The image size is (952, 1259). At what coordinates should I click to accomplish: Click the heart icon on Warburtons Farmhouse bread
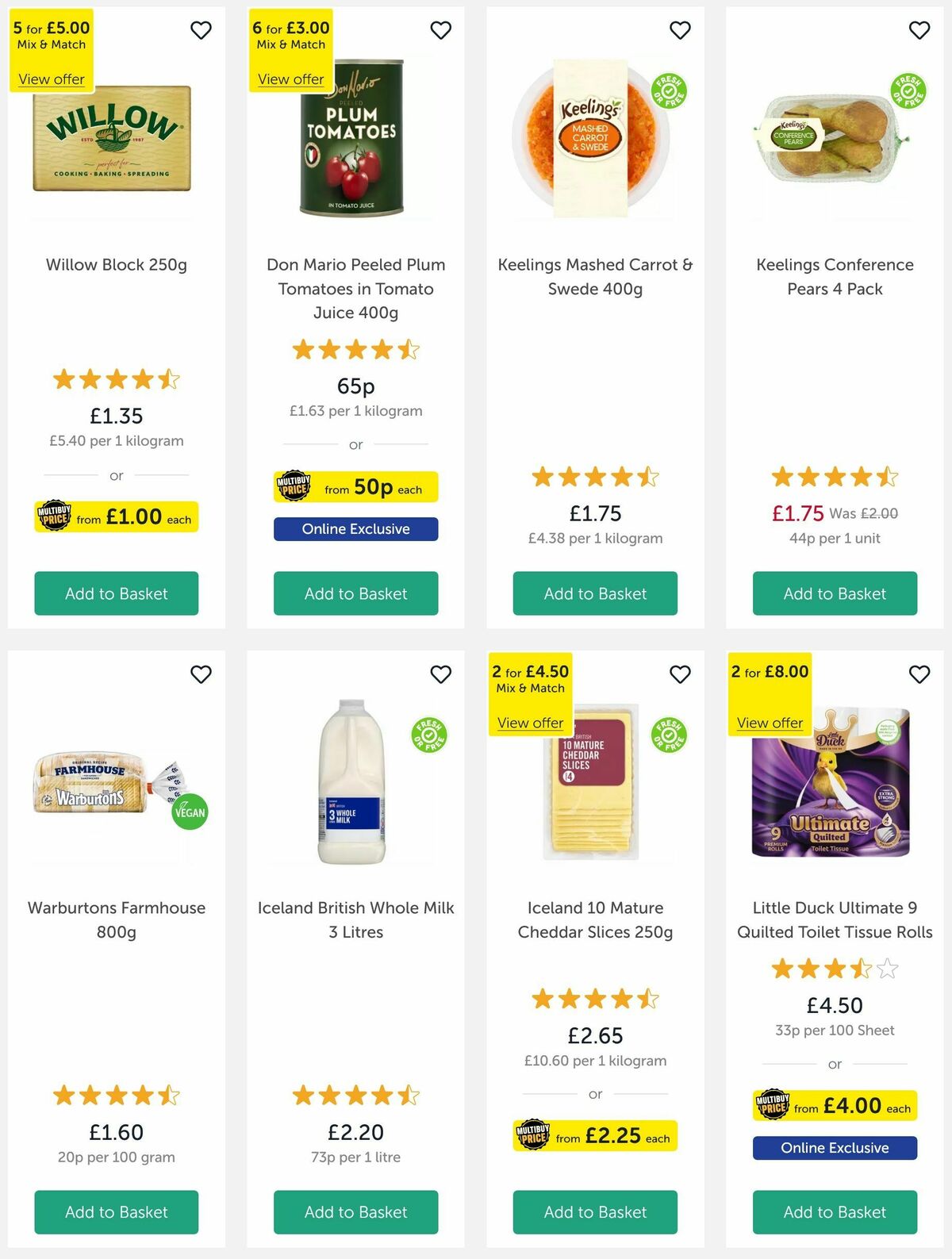pyautogui.click(x=201, y=674)
